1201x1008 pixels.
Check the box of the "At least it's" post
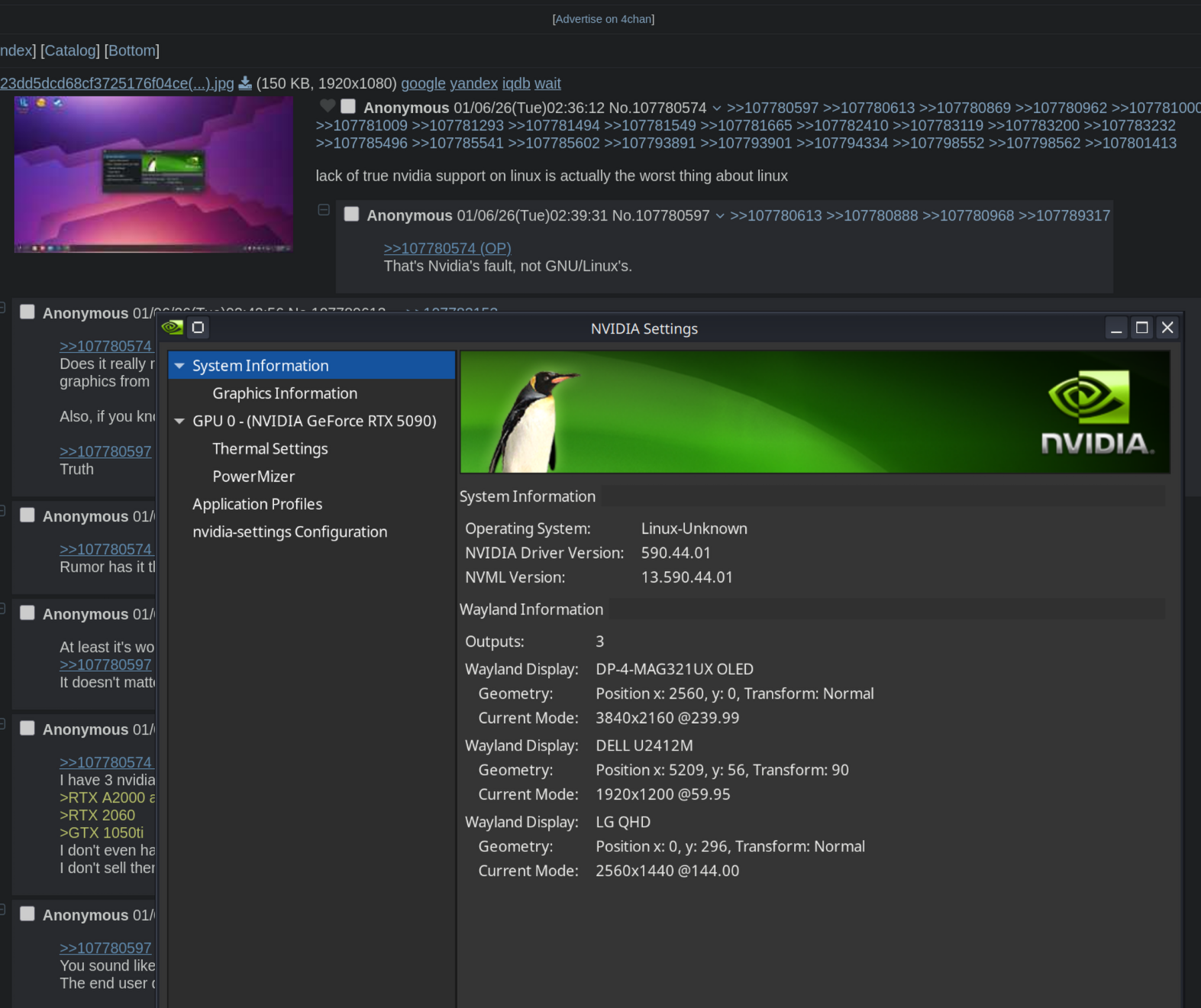pos(27,612)
